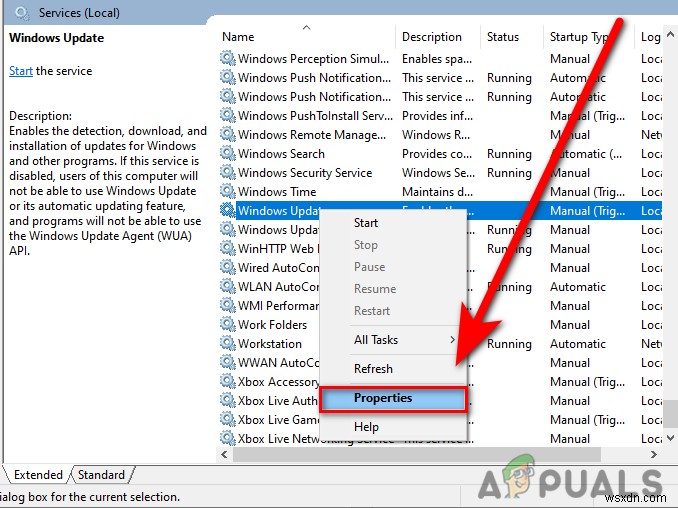Select the Windows Search service name
This screenshot has width=678, height=508.
[x=281, y=153]
